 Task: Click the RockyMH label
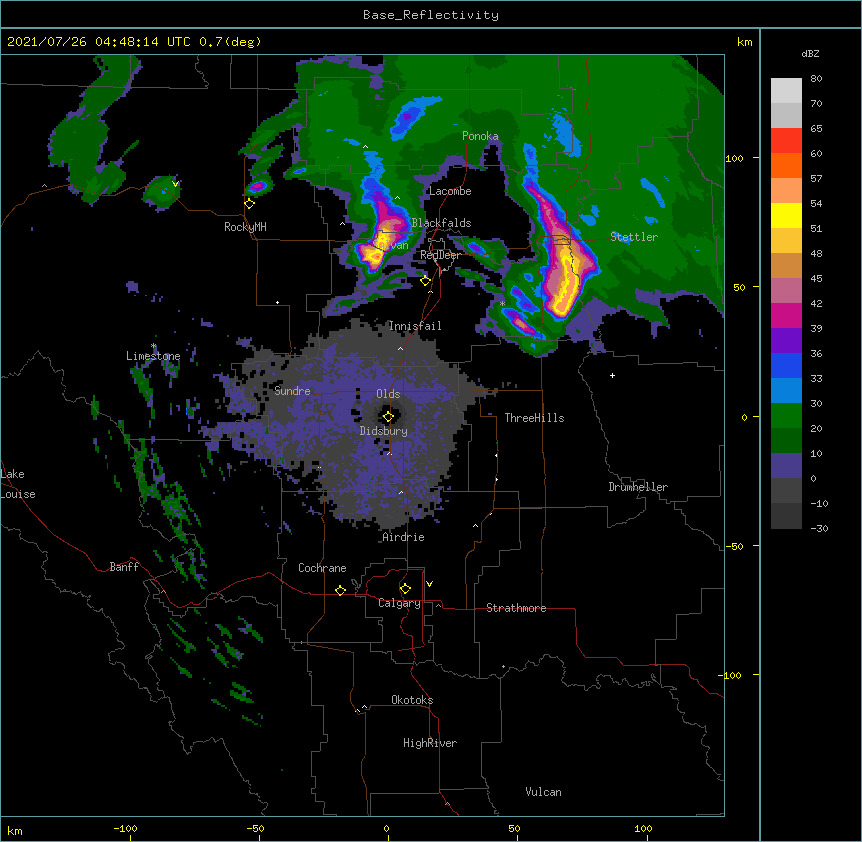click(x=245, y=227)
